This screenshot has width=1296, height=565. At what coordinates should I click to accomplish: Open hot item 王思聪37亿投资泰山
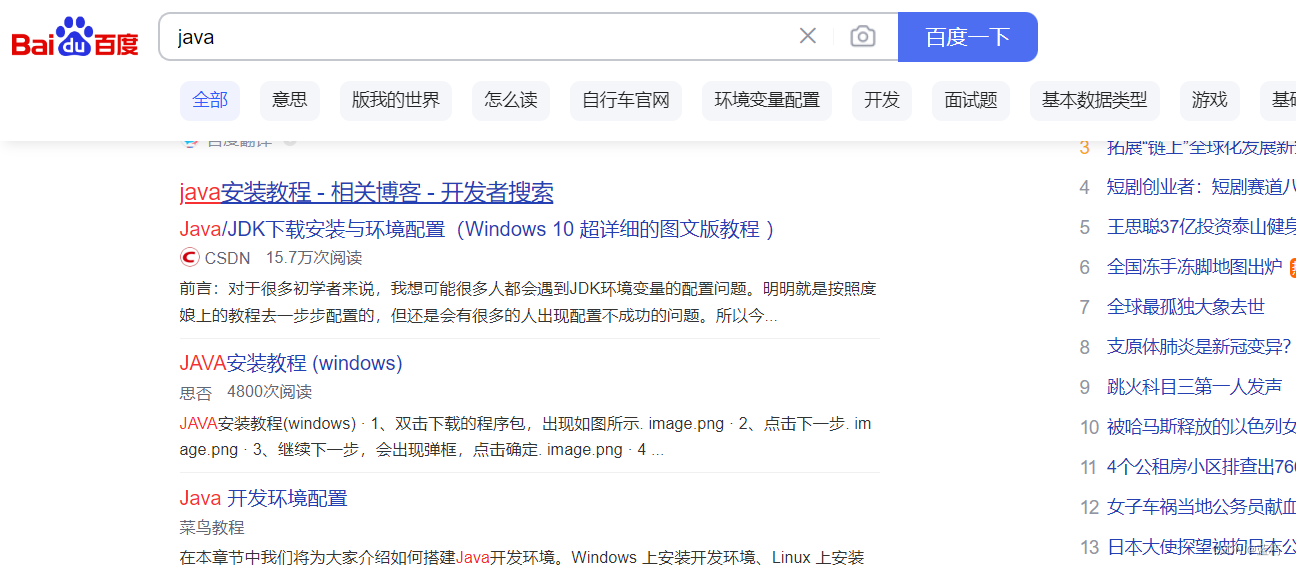tap(1201, 227)
